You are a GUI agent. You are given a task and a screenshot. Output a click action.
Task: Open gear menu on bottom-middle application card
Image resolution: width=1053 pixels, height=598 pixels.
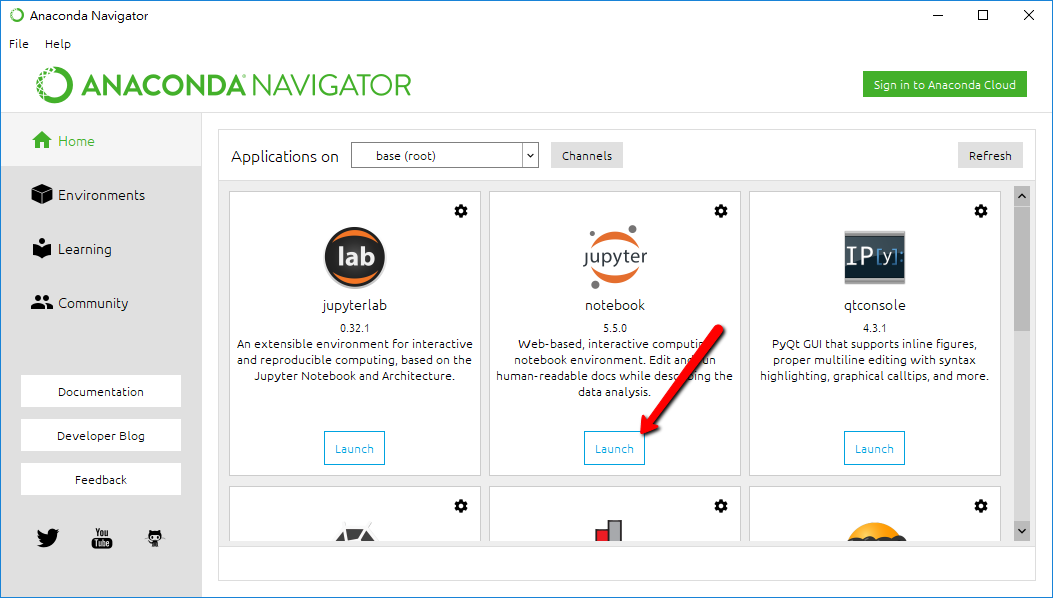pos(721,506)
